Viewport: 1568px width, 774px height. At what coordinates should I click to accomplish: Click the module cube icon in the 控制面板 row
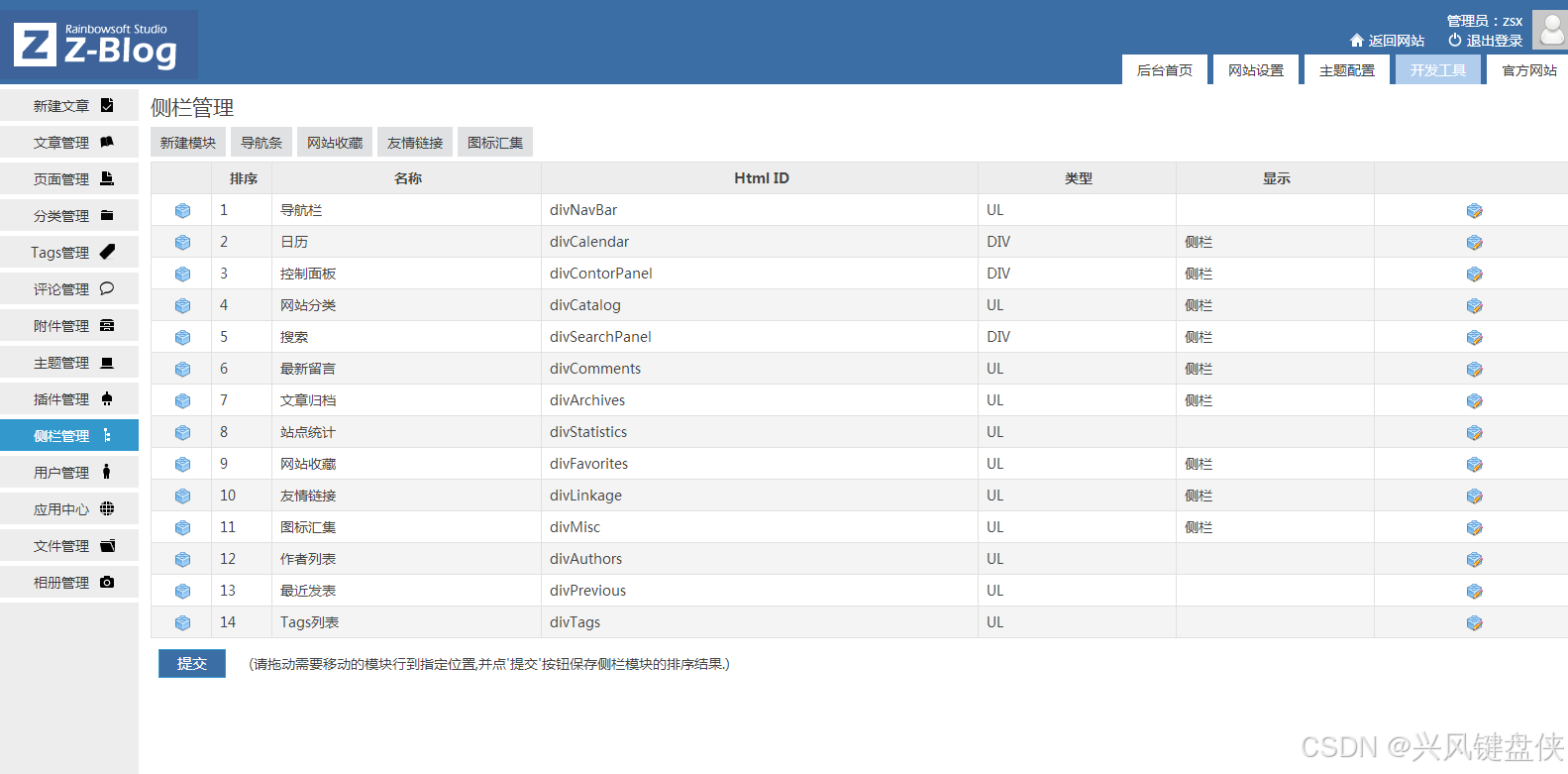tap(182, 275)
